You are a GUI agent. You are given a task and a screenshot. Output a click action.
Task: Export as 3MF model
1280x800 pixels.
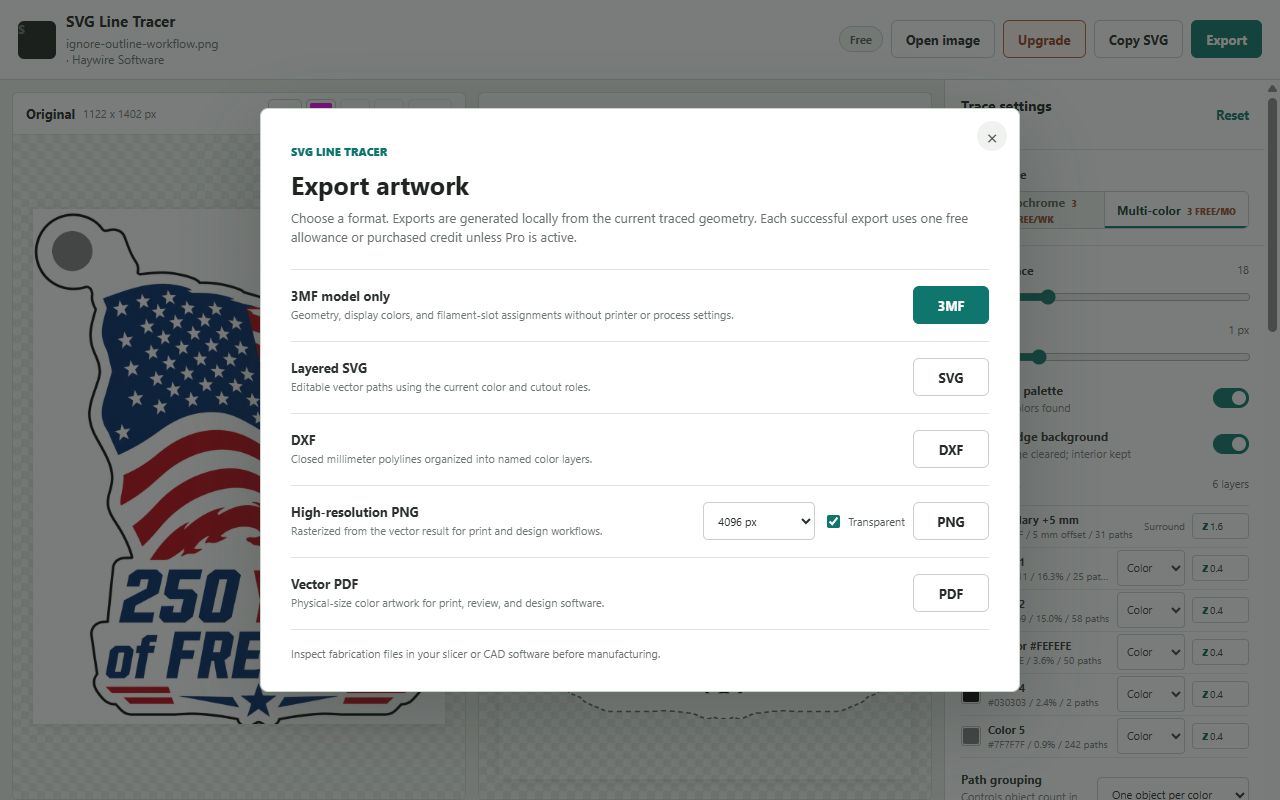(950, 305)
